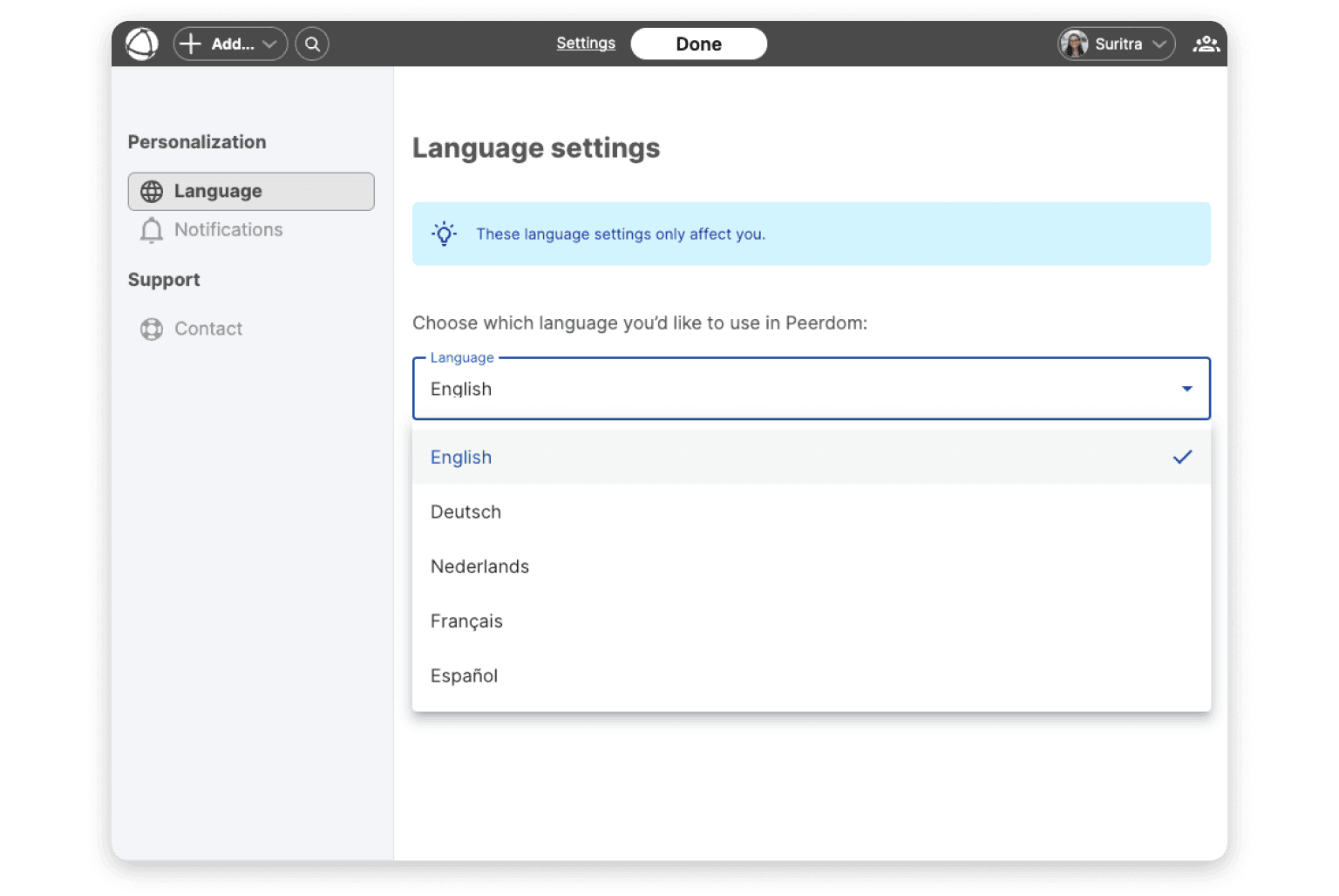1339x896 pixels.
Task: Pick Nederlands as the language
Action: [479, 567]
